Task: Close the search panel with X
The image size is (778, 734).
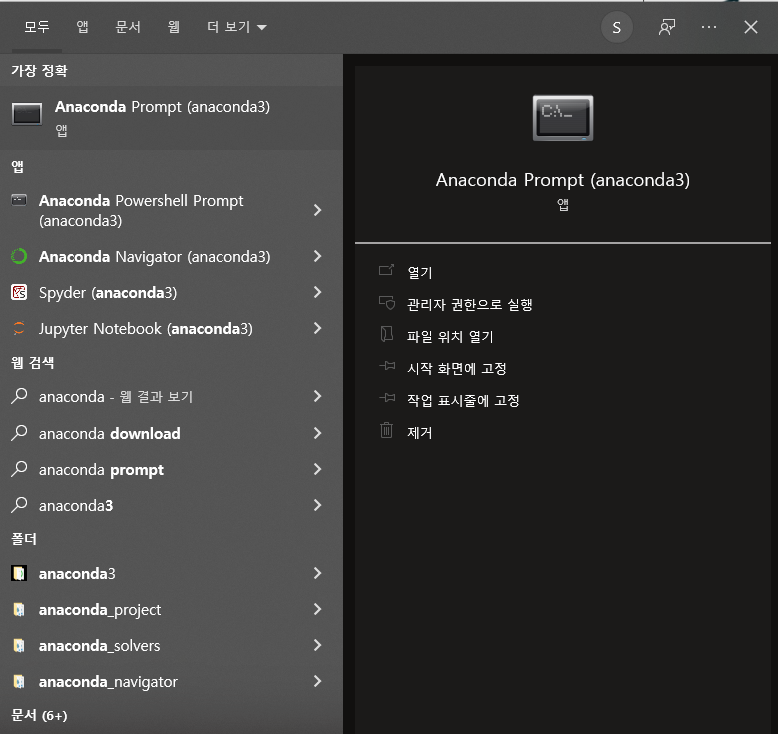Action: 751,27
